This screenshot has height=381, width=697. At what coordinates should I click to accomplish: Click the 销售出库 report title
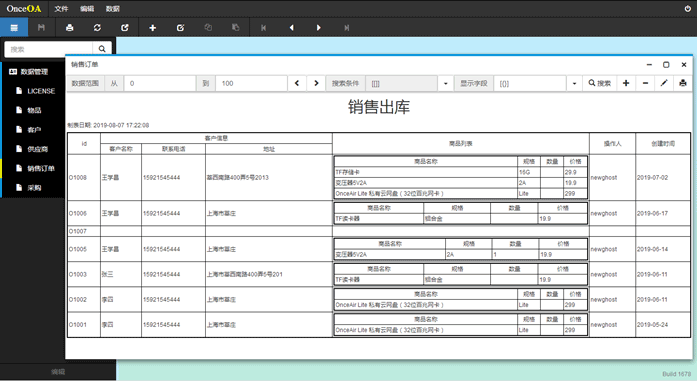[x=379, y=107]
